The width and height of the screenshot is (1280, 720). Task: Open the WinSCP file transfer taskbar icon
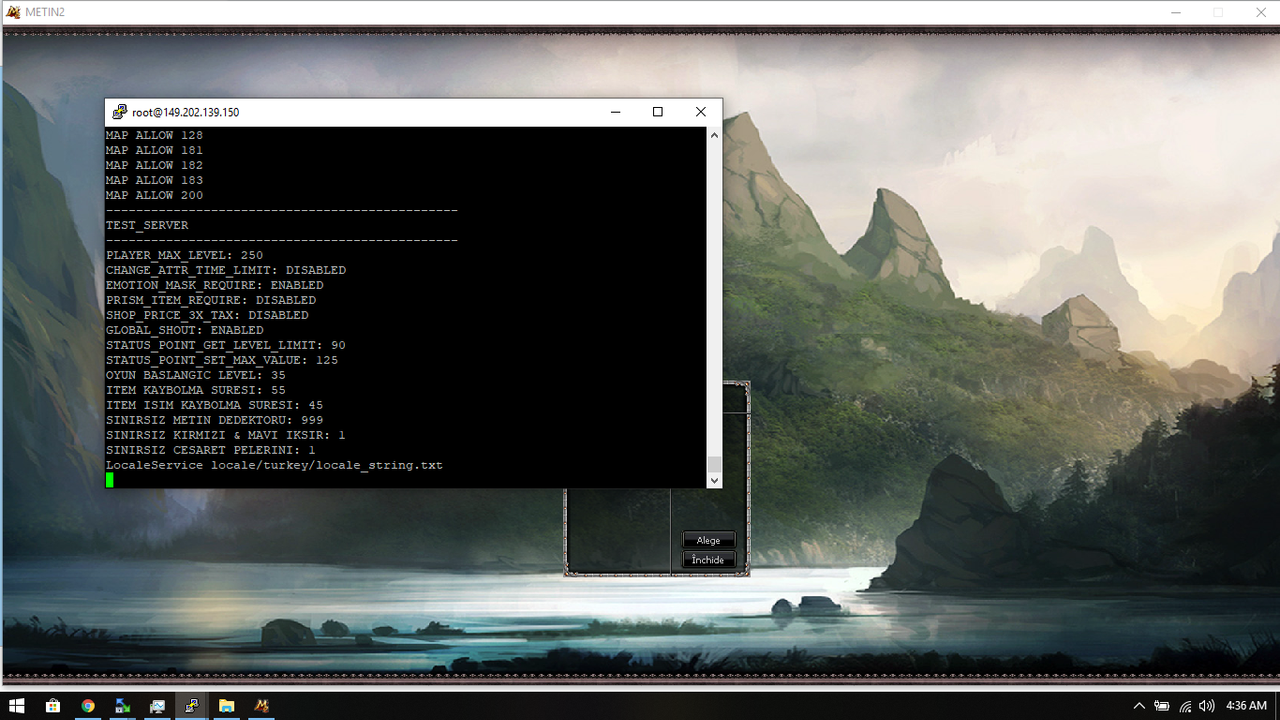click(x=123, y=705)
